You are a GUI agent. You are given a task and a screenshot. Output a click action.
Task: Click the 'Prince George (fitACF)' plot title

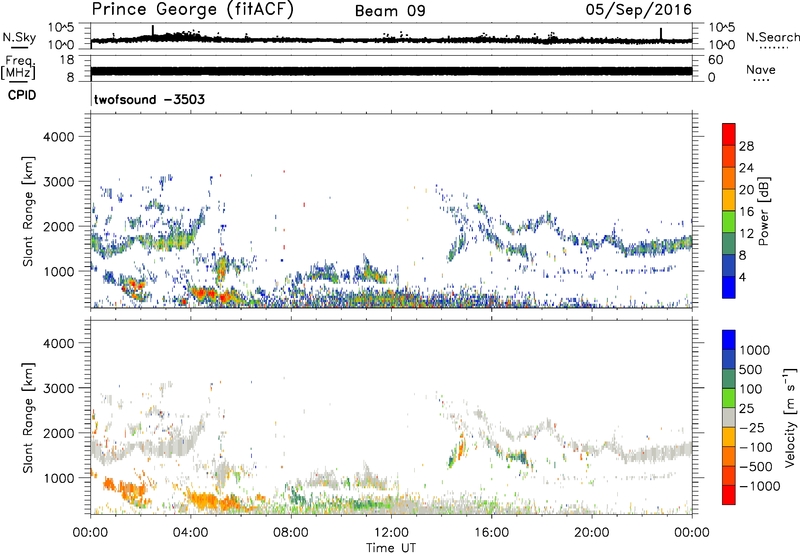pos(193,10)
